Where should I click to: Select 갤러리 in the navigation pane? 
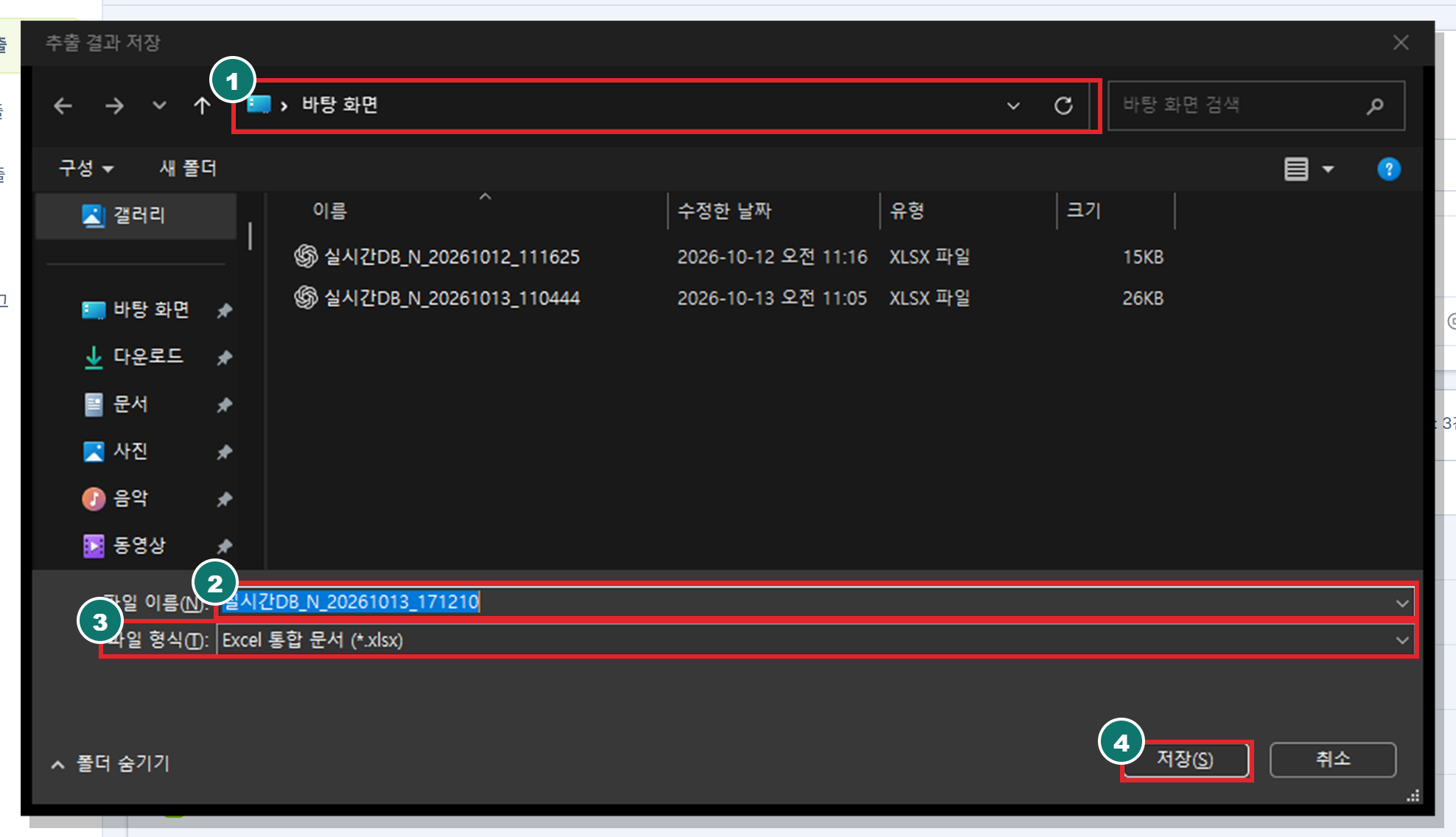[136, 215]
